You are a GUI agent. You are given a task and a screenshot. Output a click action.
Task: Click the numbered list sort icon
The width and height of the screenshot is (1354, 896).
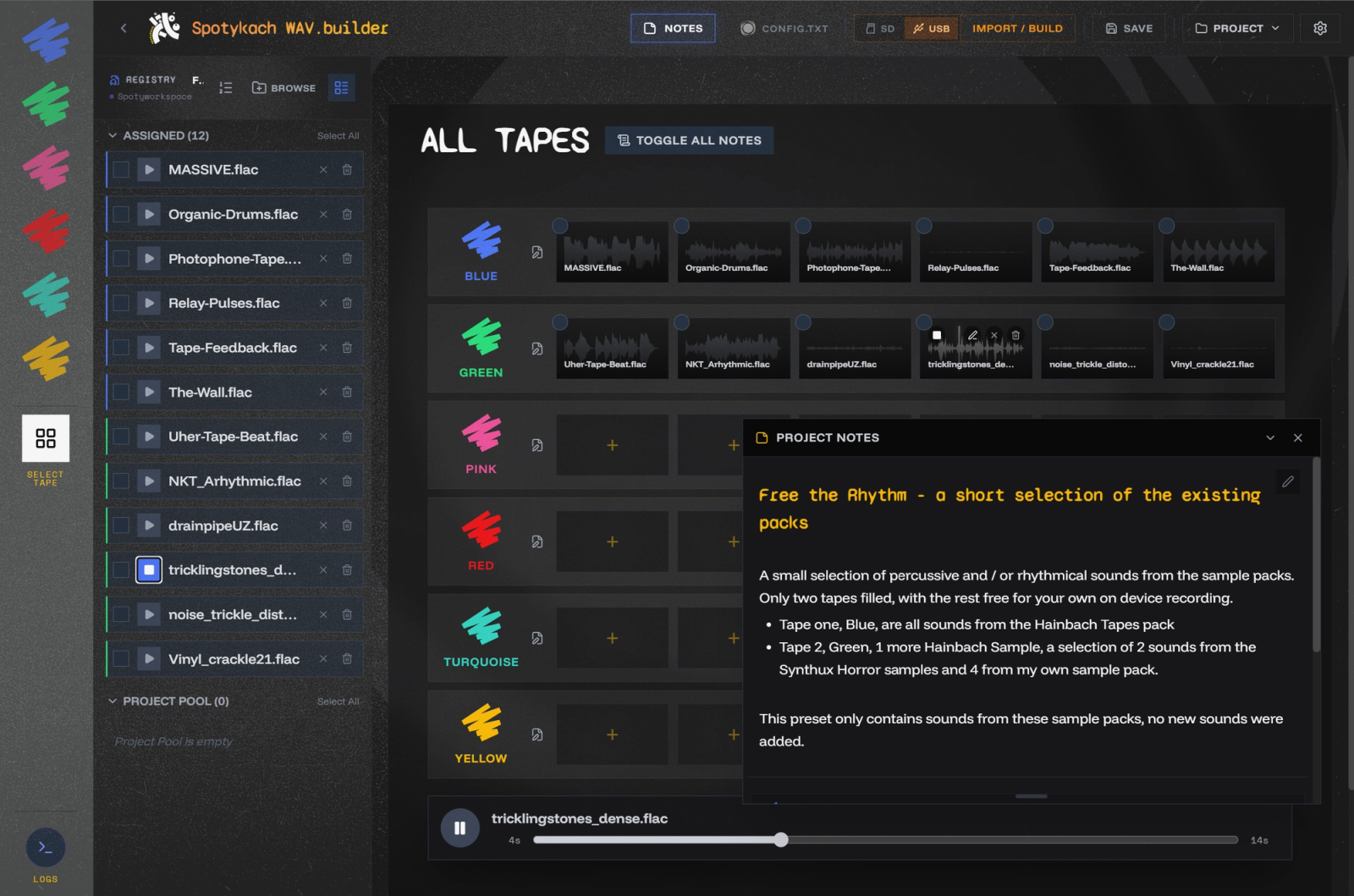(225, 87)
